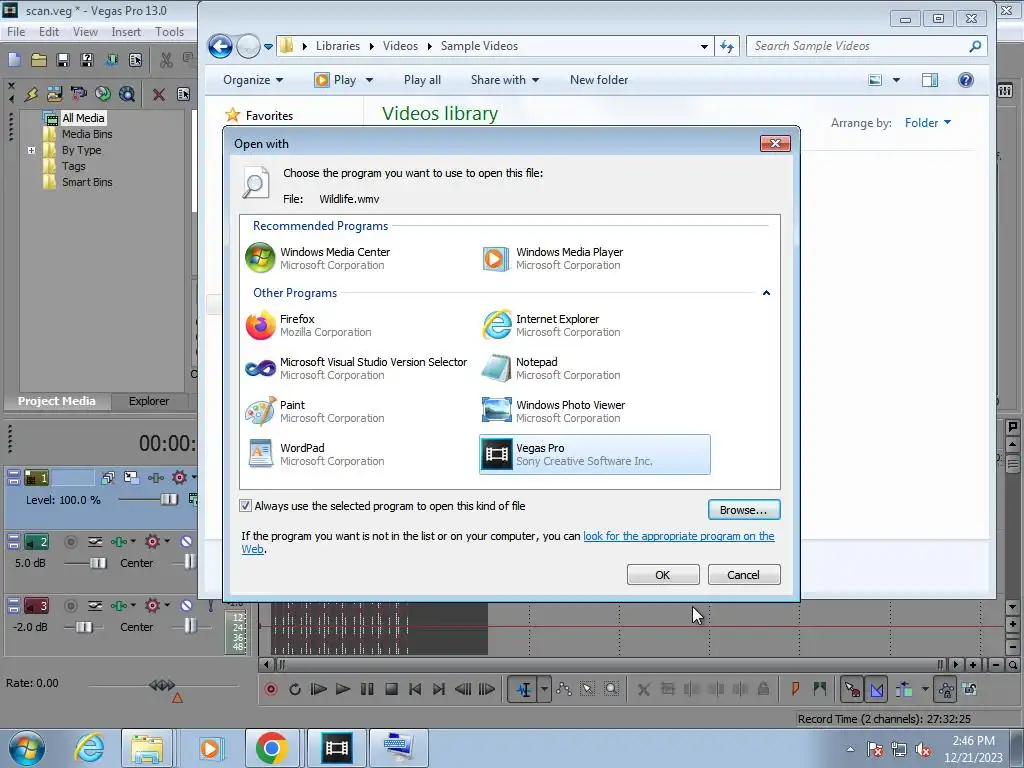This screenshot has height=768, width=1024.
Task: Expand the By Type tree node
Action: pos(31,150)
